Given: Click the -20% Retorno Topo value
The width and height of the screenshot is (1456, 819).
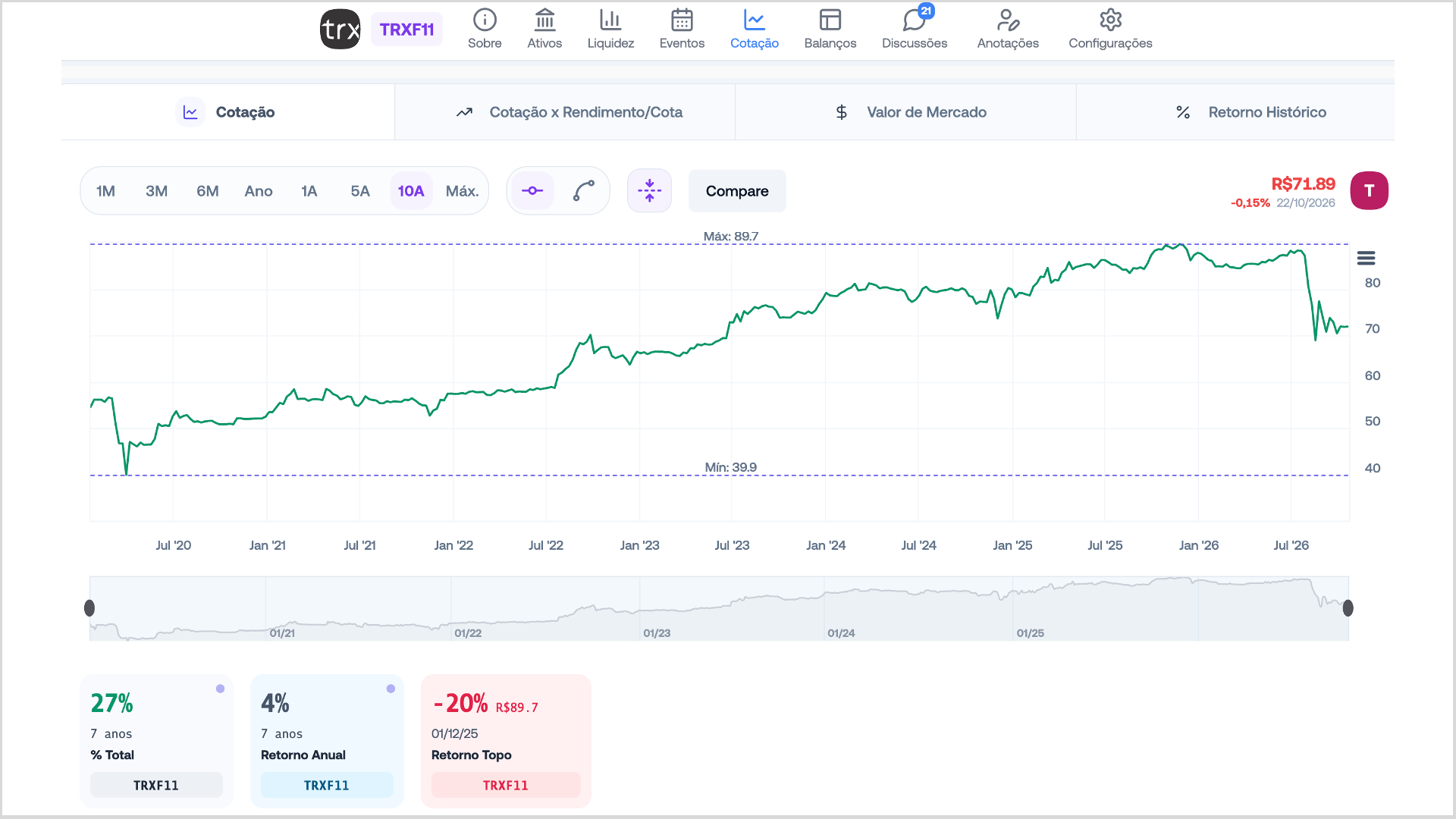Looking at the screenshot, I should click(x=460, y=703).
